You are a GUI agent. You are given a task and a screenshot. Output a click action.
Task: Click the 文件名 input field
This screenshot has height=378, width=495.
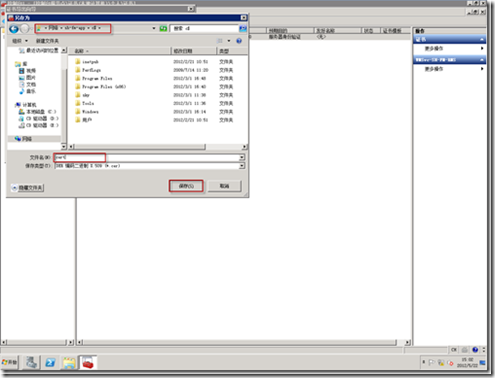(x=147, y=157)
